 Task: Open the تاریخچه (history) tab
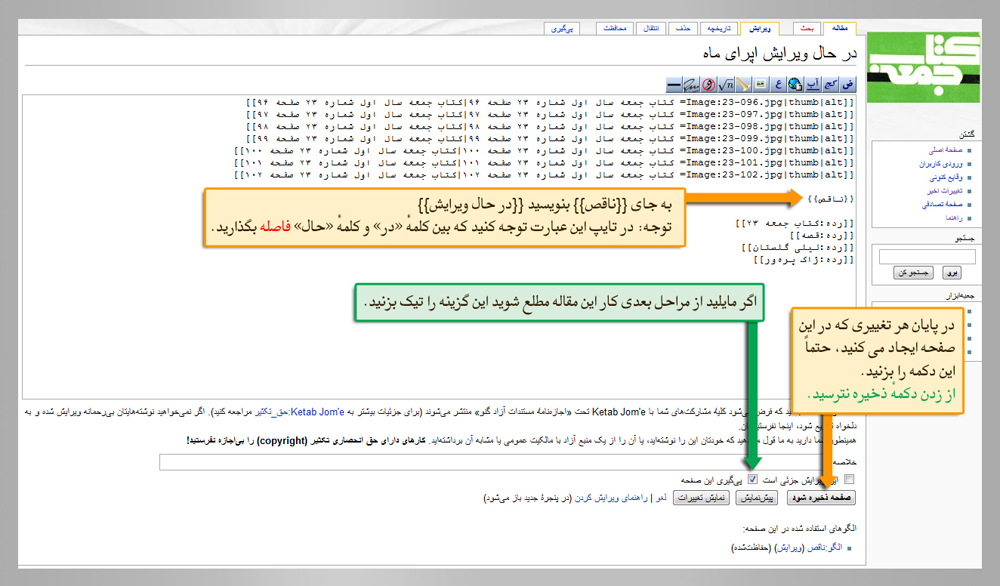tap(719, 29)
